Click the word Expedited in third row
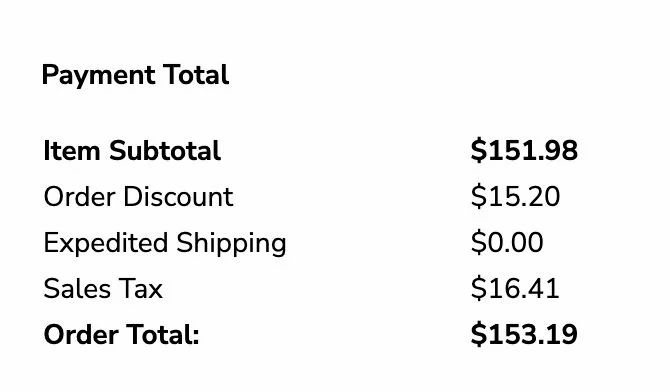 (x=106, y=244)
